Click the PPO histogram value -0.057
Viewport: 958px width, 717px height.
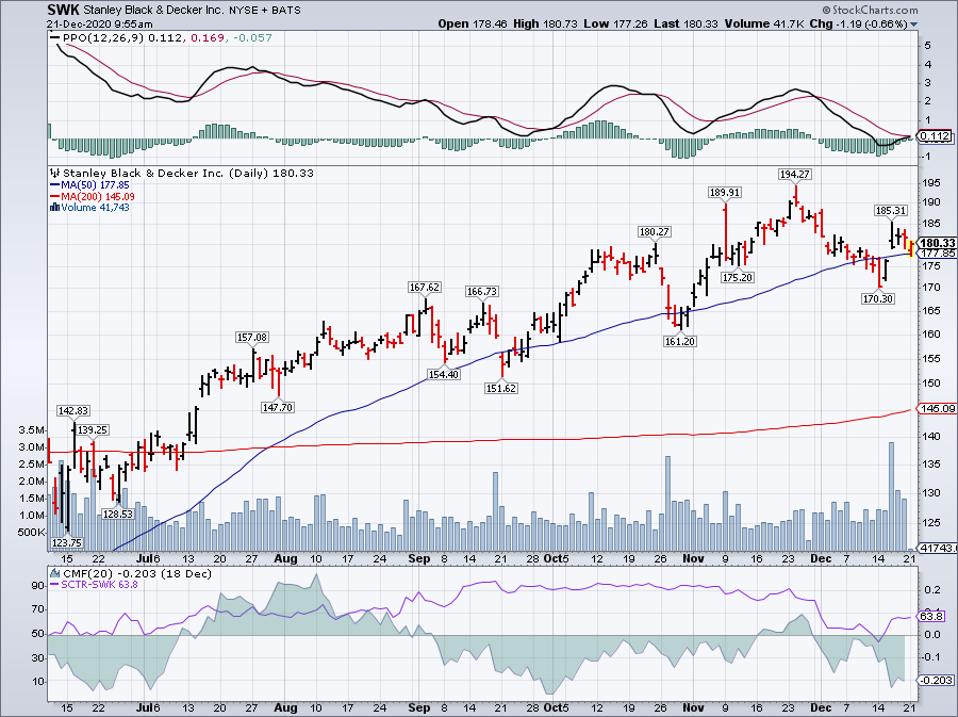tap(251, 38)
